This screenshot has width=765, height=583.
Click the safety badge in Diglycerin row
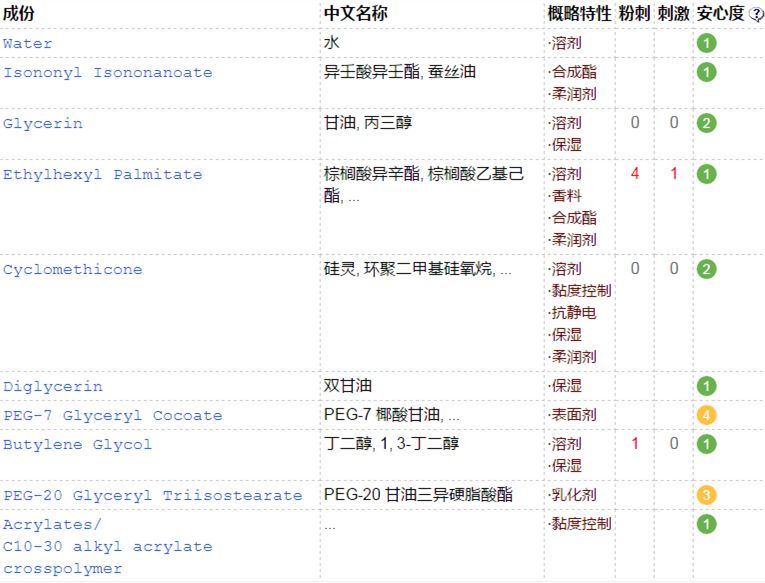coord(706,386)
